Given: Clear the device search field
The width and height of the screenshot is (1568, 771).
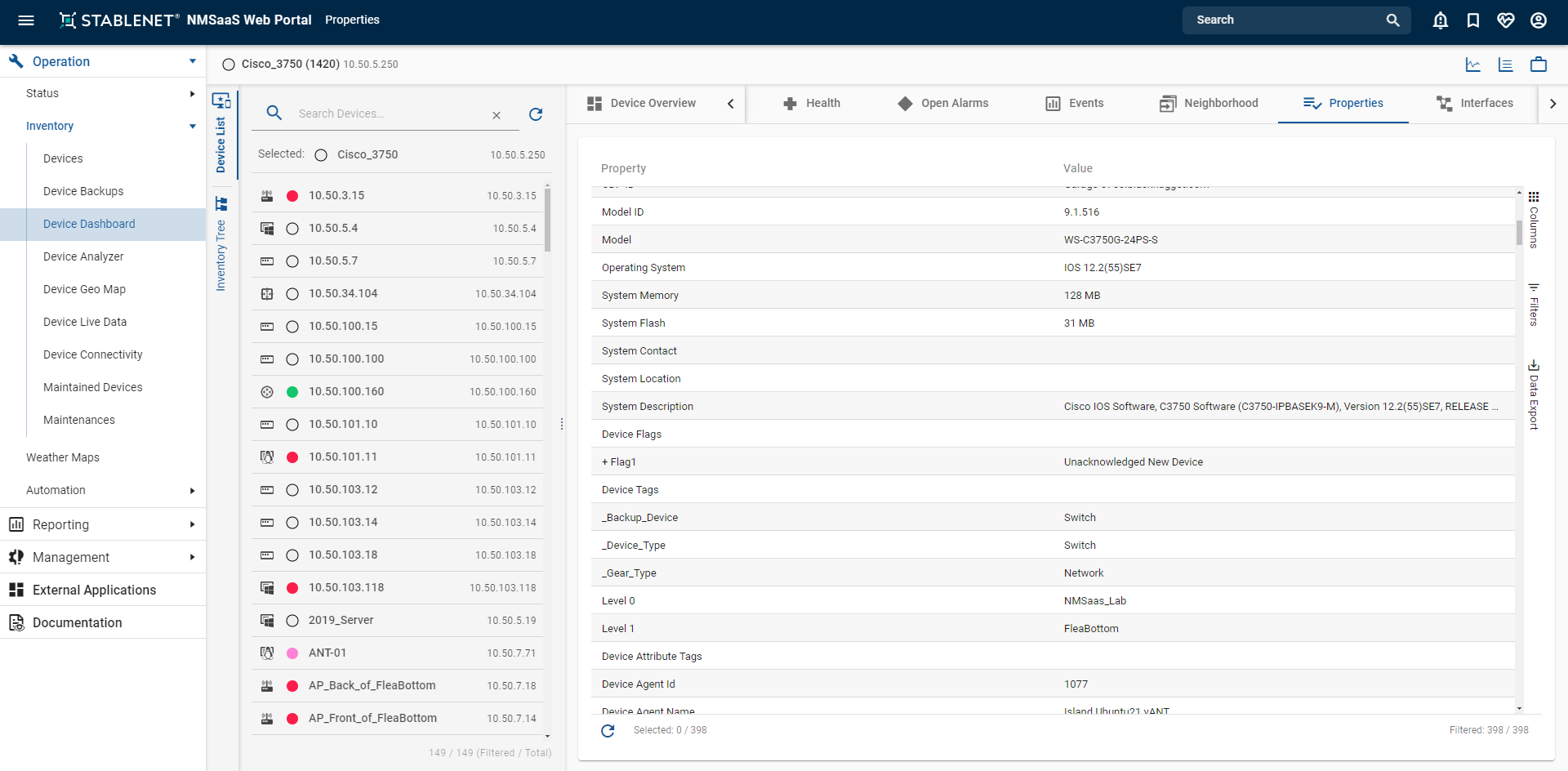Looking at the screenshot, I should click(497, 115).
